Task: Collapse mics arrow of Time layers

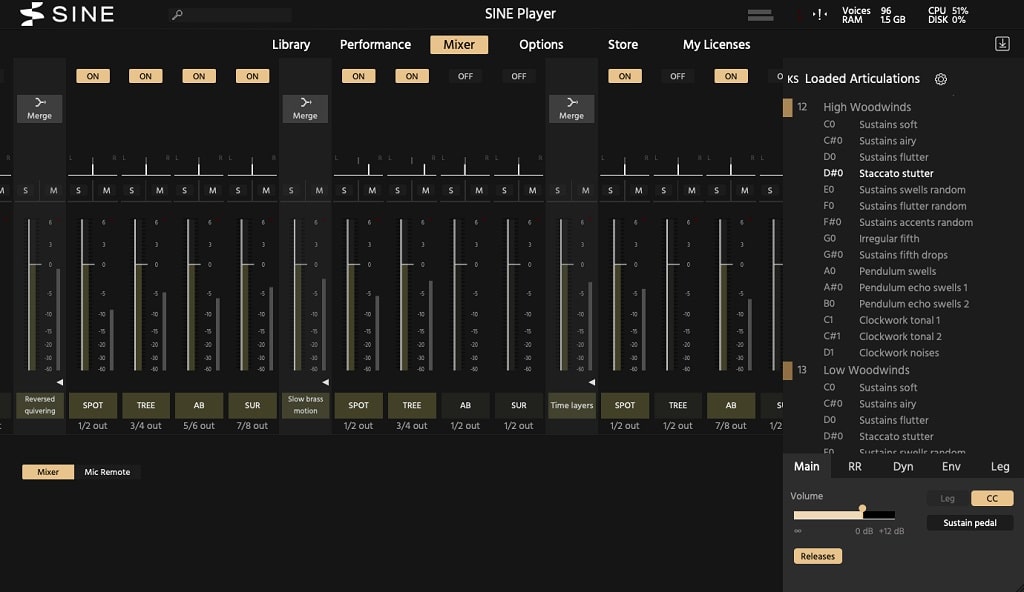Action: (x=592, y=382)
